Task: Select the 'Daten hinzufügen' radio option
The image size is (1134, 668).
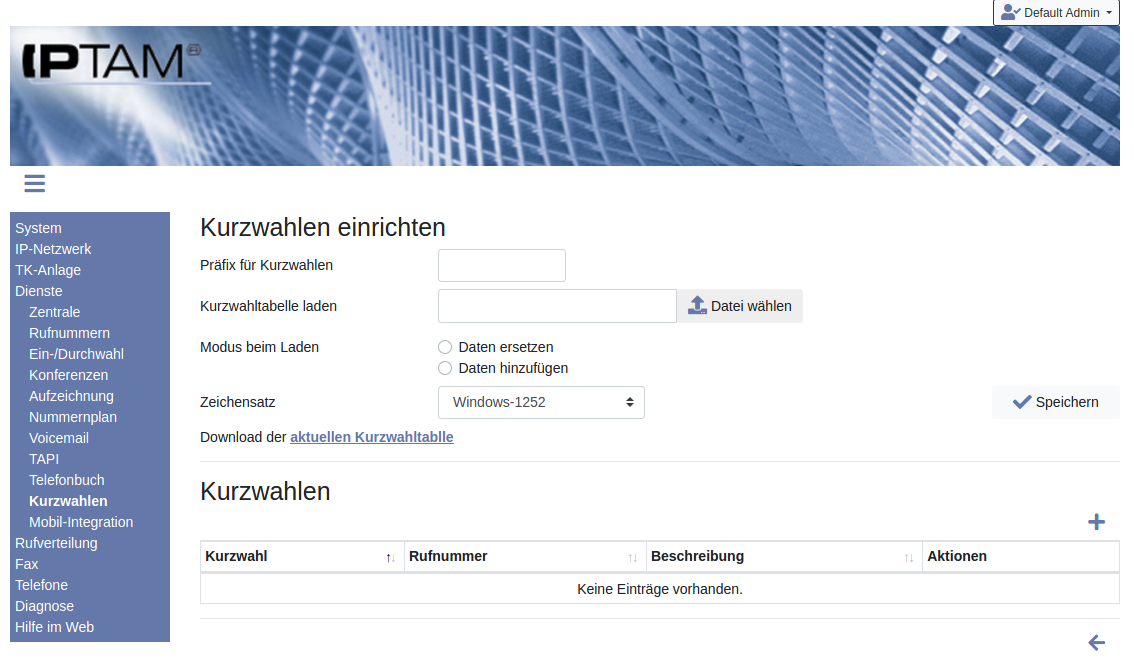Action: click(445, 368)
